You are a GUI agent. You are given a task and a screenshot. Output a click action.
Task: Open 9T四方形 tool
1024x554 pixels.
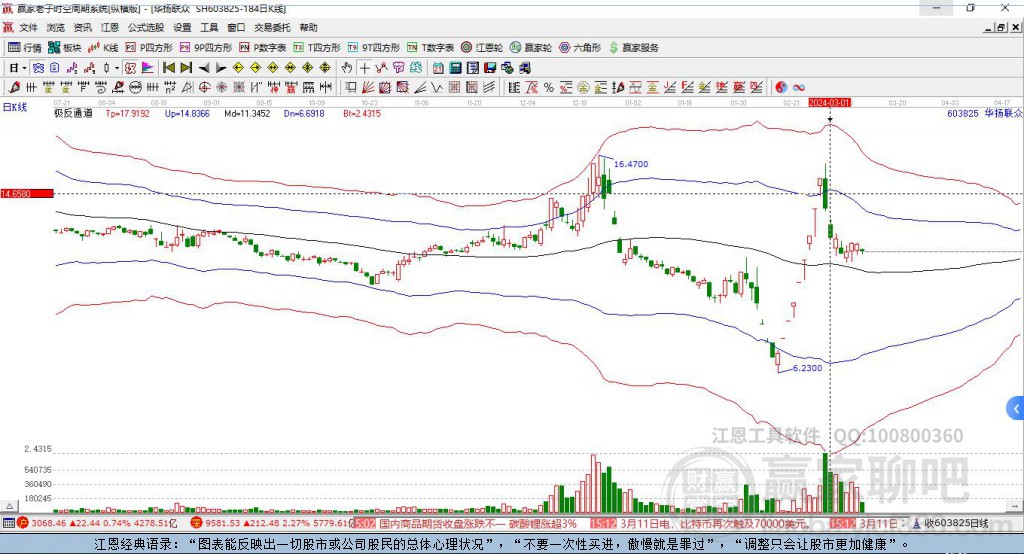pyautogui.click(x=374, y=48)
